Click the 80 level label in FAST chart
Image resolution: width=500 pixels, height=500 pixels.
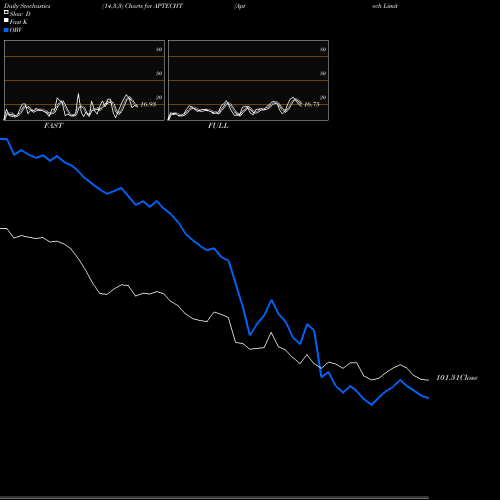(159, 49)
